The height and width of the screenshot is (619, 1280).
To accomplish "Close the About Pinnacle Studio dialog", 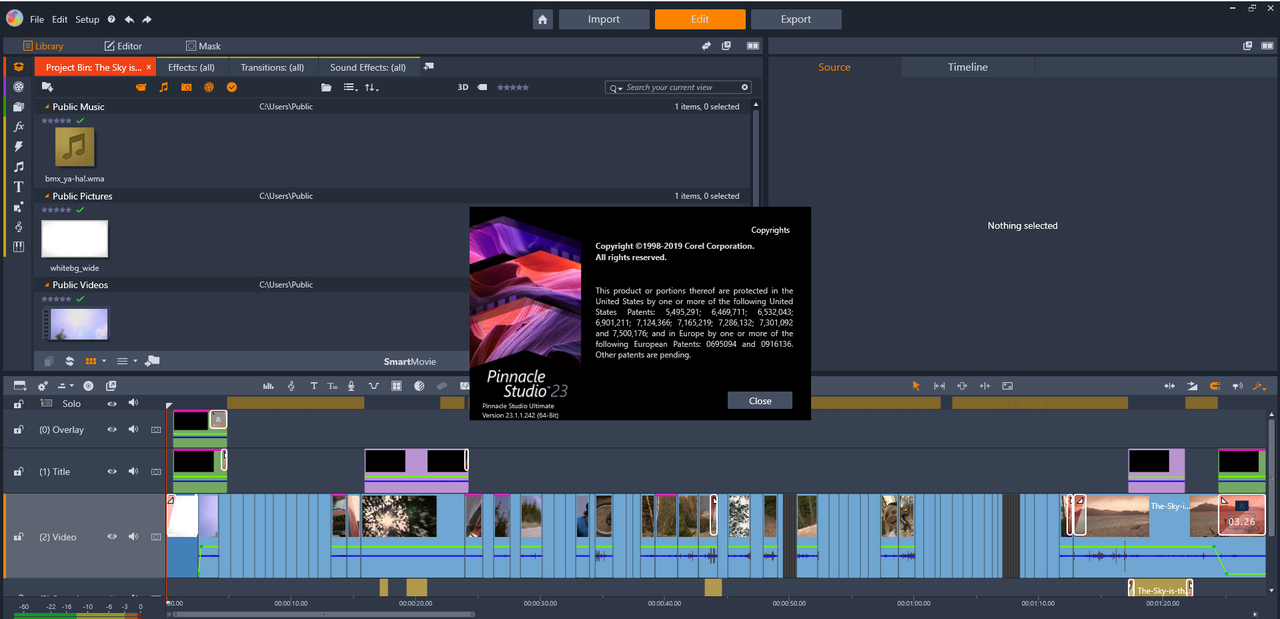I will (760, 400).
